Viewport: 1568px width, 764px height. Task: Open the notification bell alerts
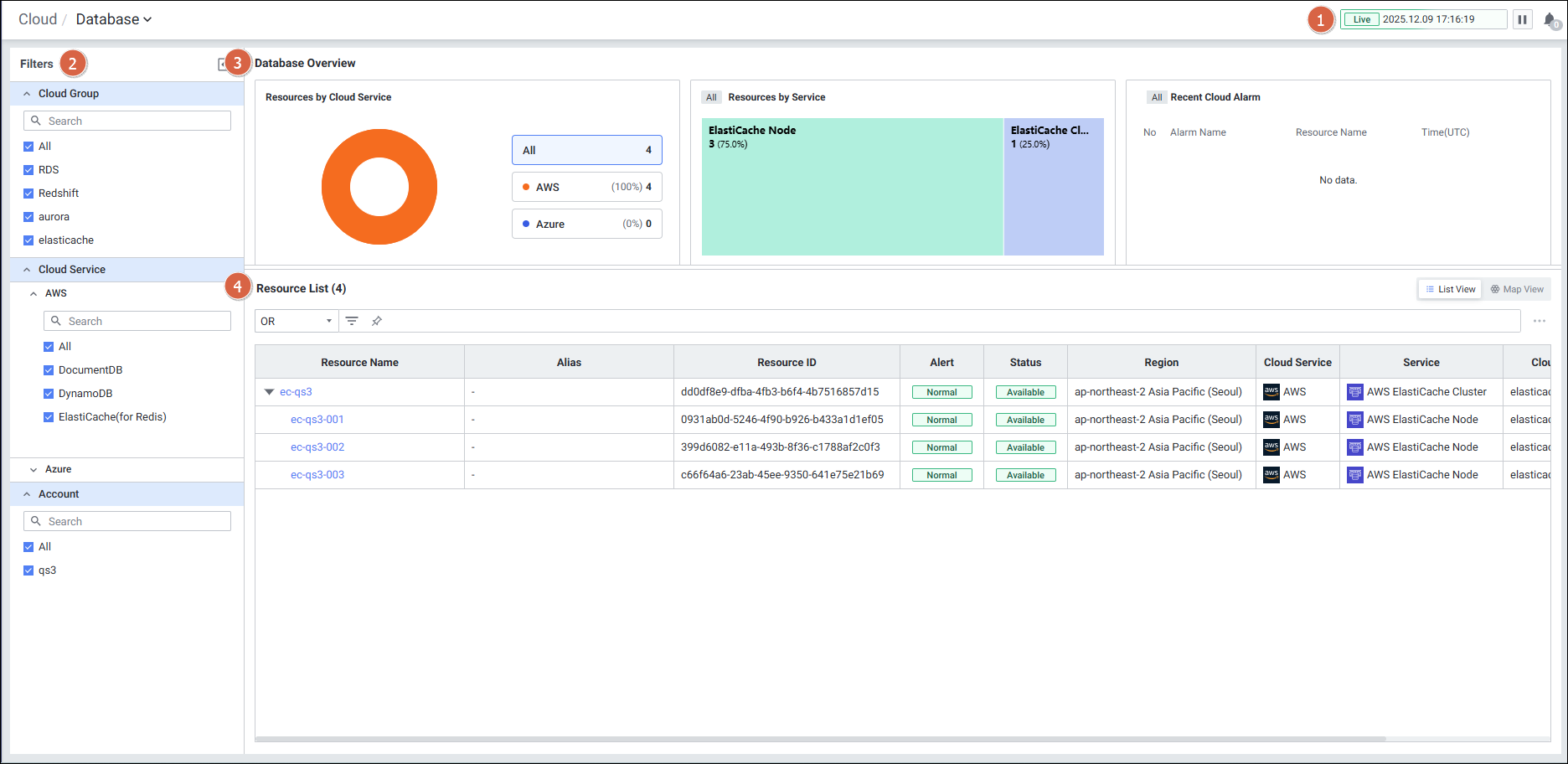[x=1550, y=20]
